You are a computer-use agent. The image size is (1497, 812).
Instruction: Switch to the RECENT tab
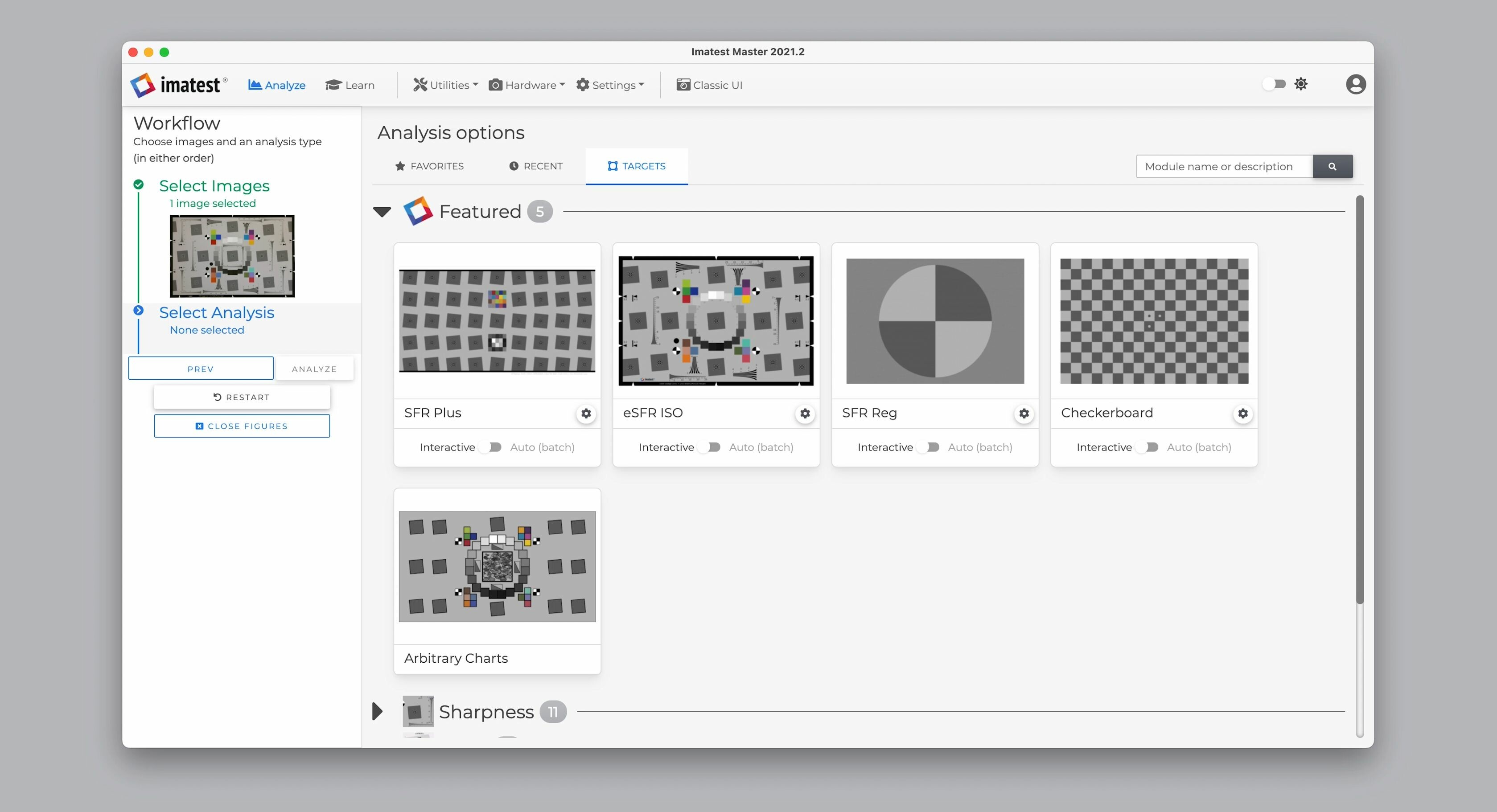(535, 166)
